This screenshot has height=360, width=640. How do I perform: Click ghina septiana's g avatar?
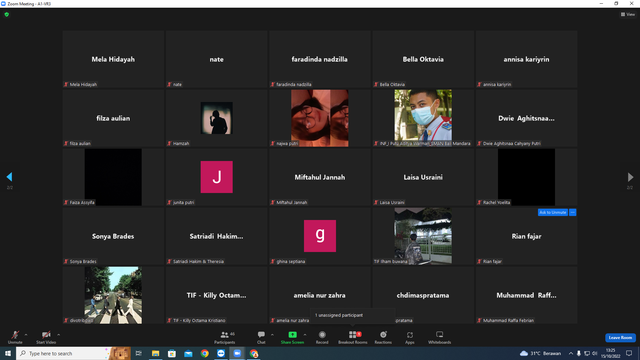[320, 236]
